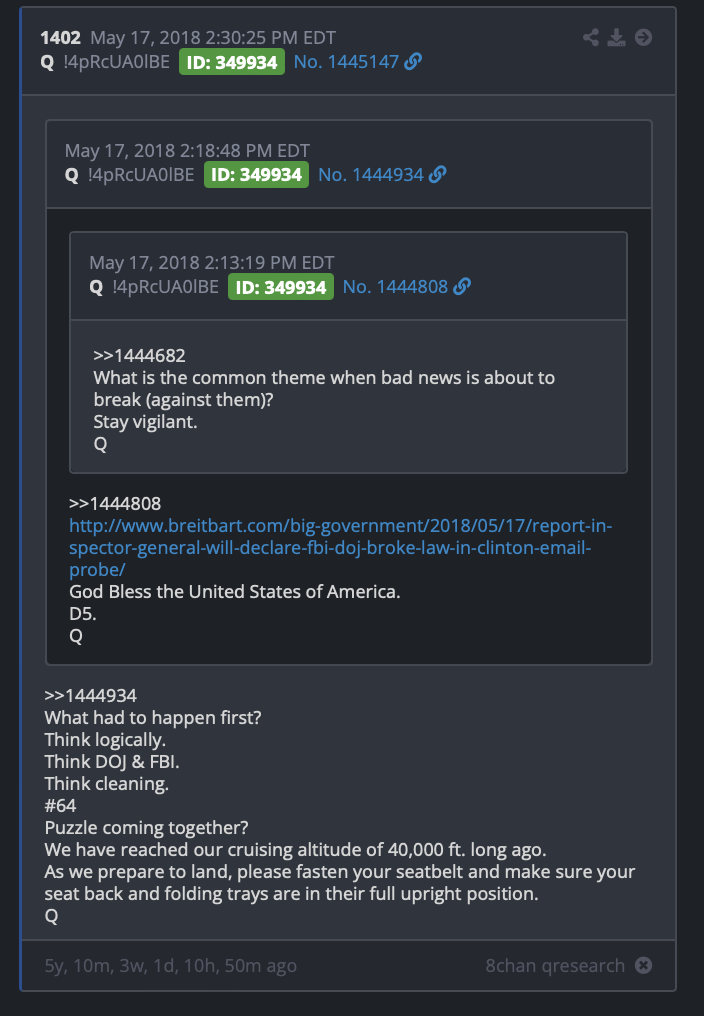This screenshot has width=704, height=1016.
Task: Download post 1402 via the download icon
Action: 616,38
